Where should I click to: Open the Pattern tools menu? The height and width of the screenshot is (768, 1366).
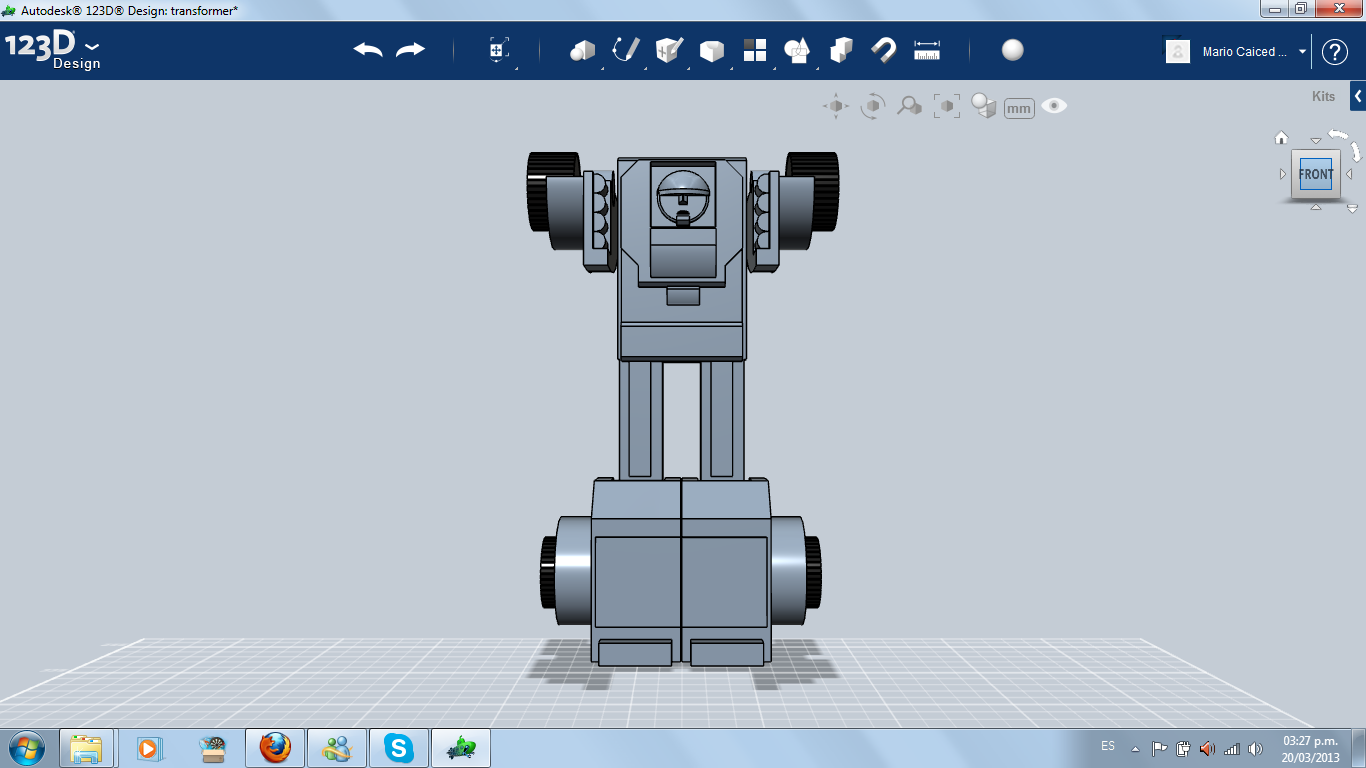(x=755, y=50)
